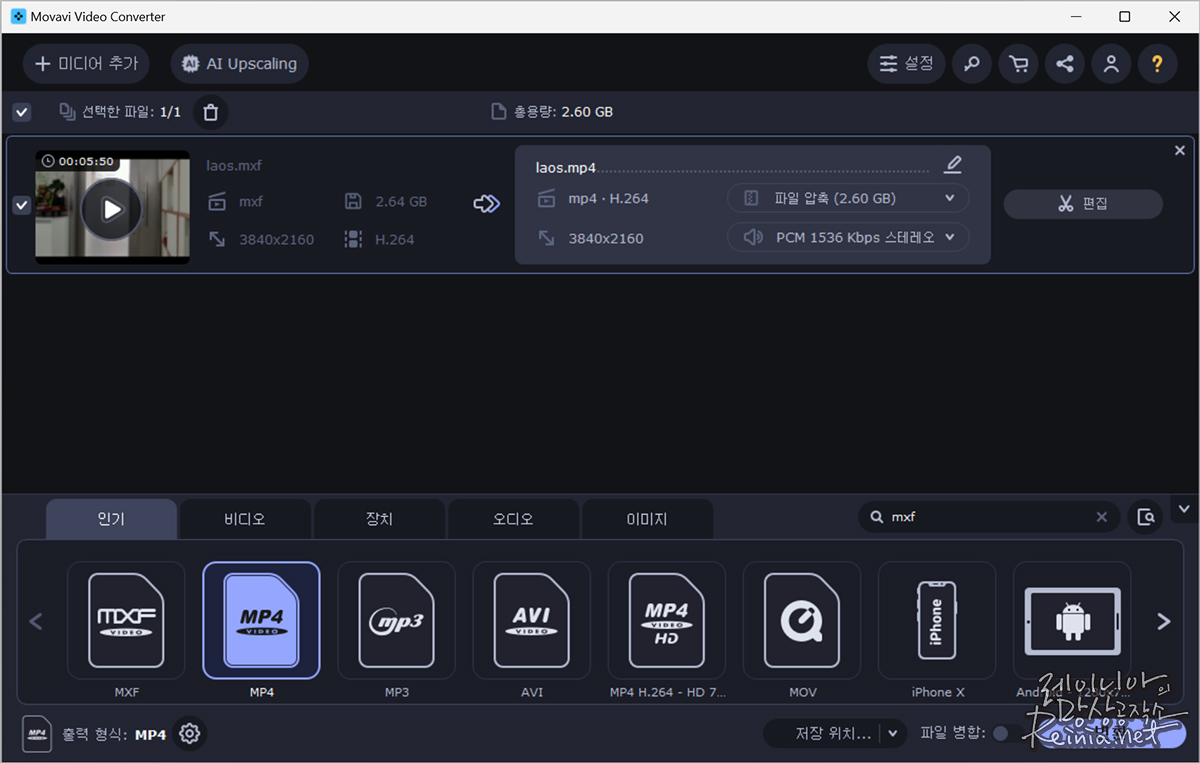Minimize the Movavi Video Converter window
Image resolution: width=1200 pixels, height=763 pixels.
1077,17
